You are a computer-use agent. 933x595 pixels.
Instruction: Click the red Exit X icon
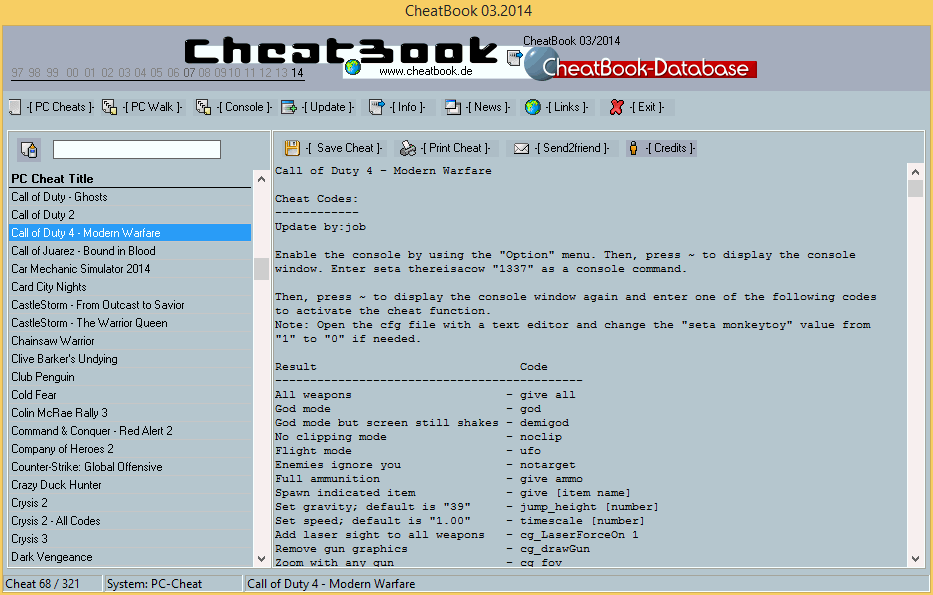[x=616, y=107]
